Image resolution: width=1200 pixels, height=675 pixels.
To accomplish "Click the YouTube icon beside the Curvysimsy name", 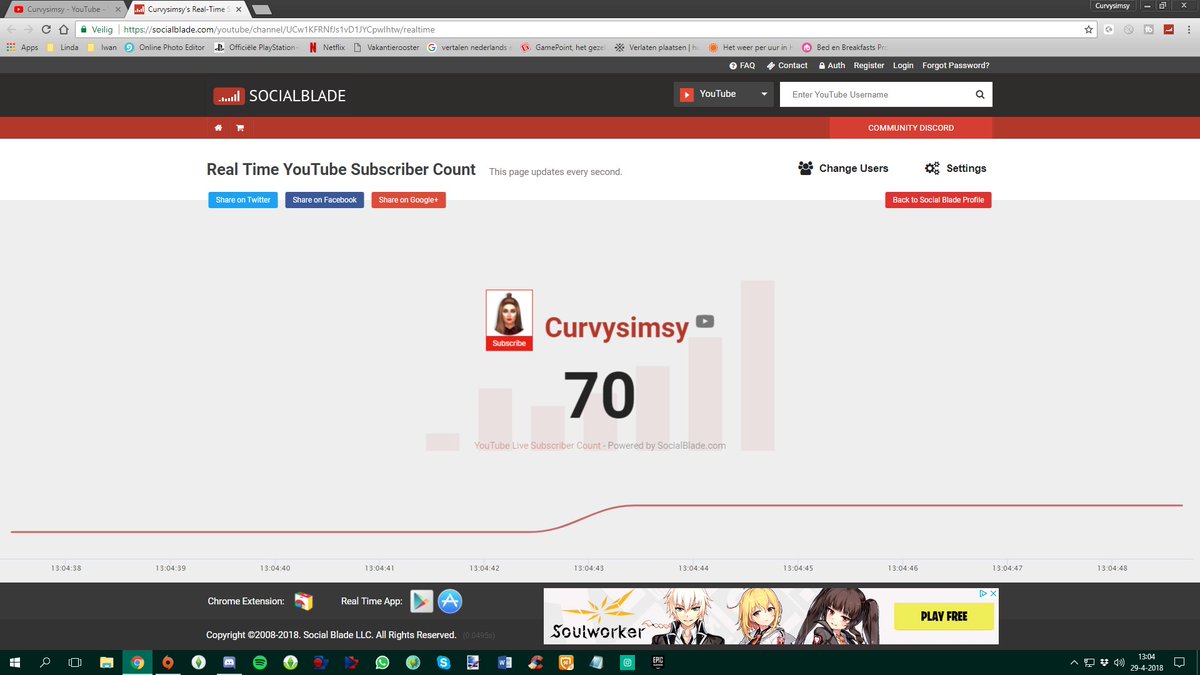I will click(705, 321).
